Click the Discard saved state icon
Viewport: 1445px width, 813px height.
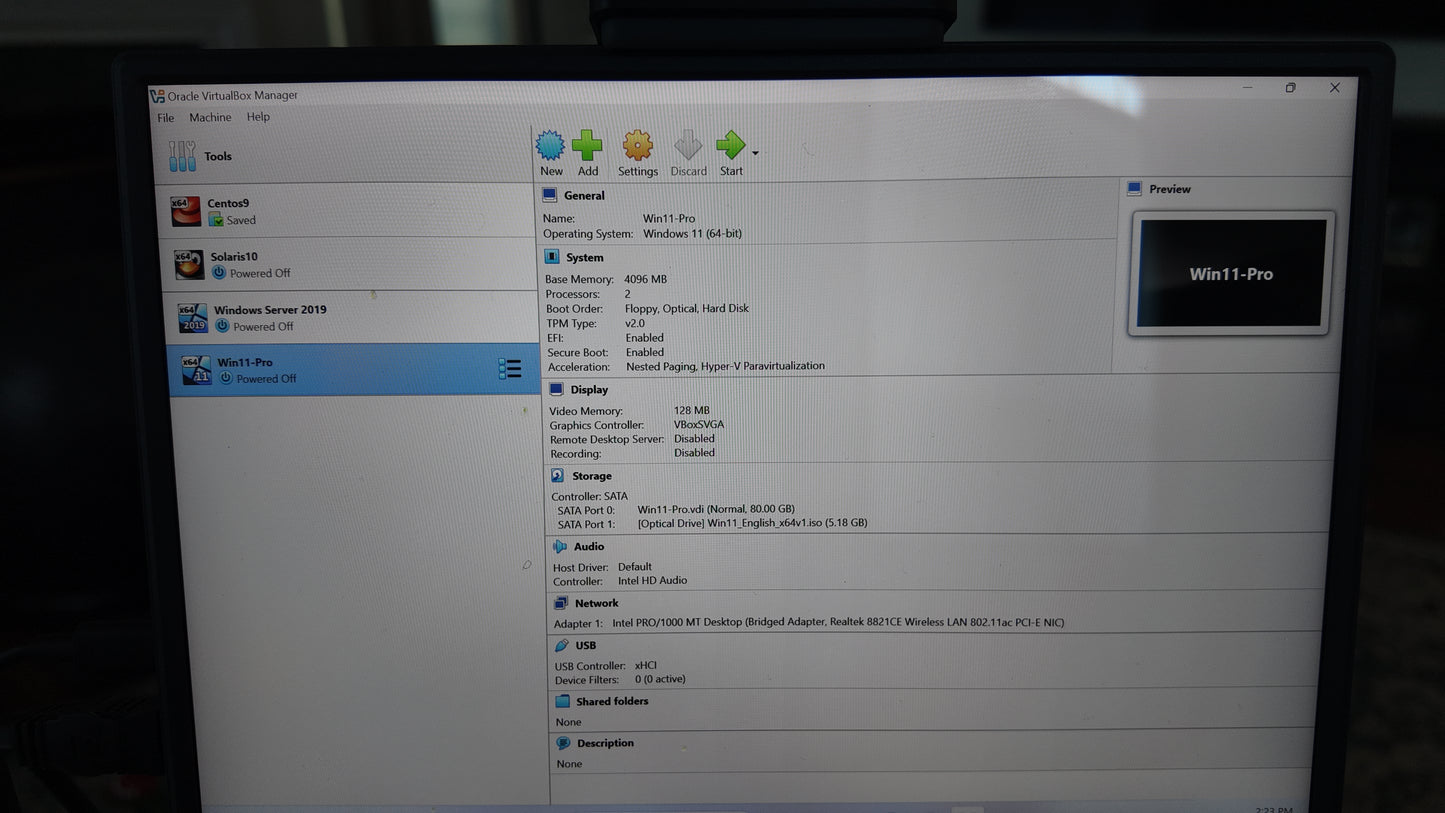pyautogui.click(x=688, y=146)
